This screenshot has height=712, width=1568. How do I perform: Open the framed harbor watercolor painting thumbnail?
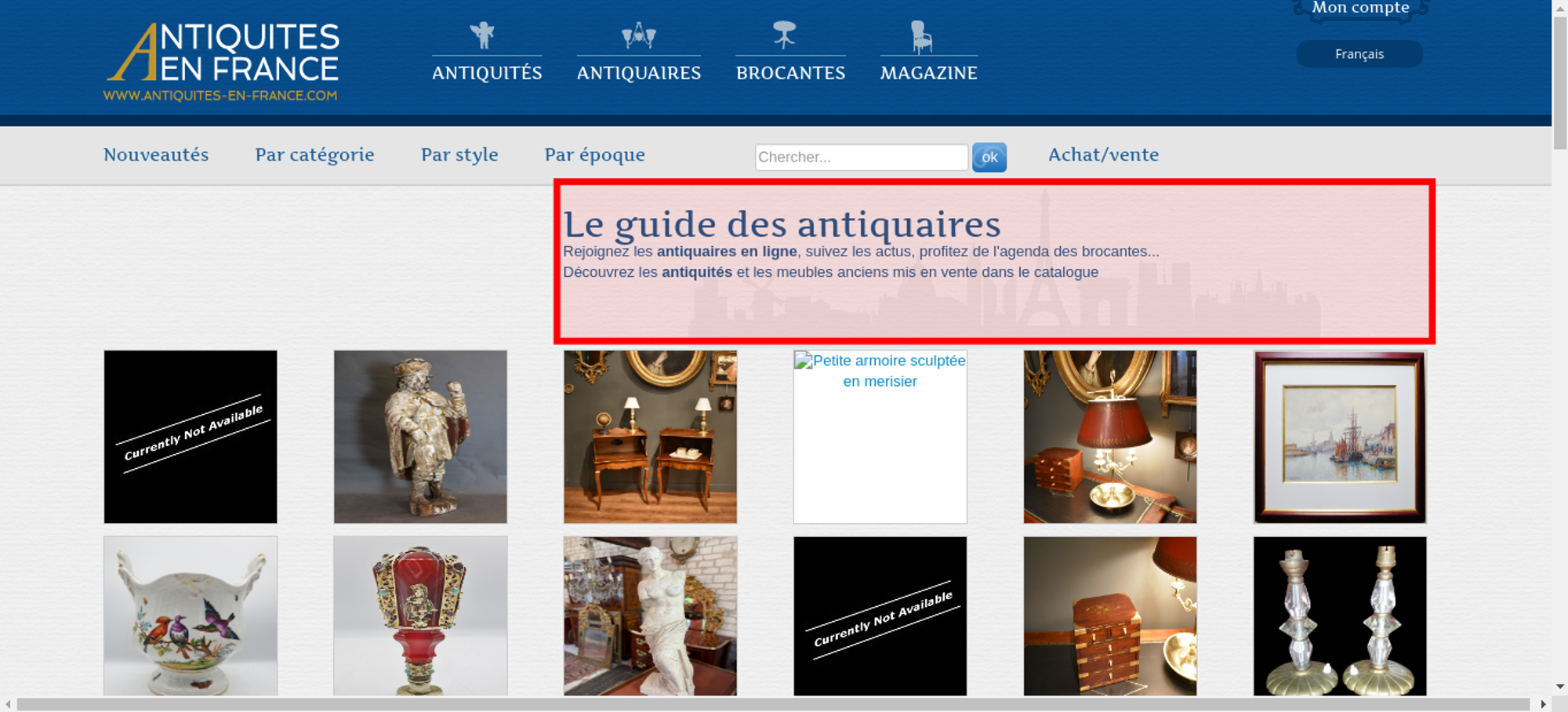click(1340, 437)
